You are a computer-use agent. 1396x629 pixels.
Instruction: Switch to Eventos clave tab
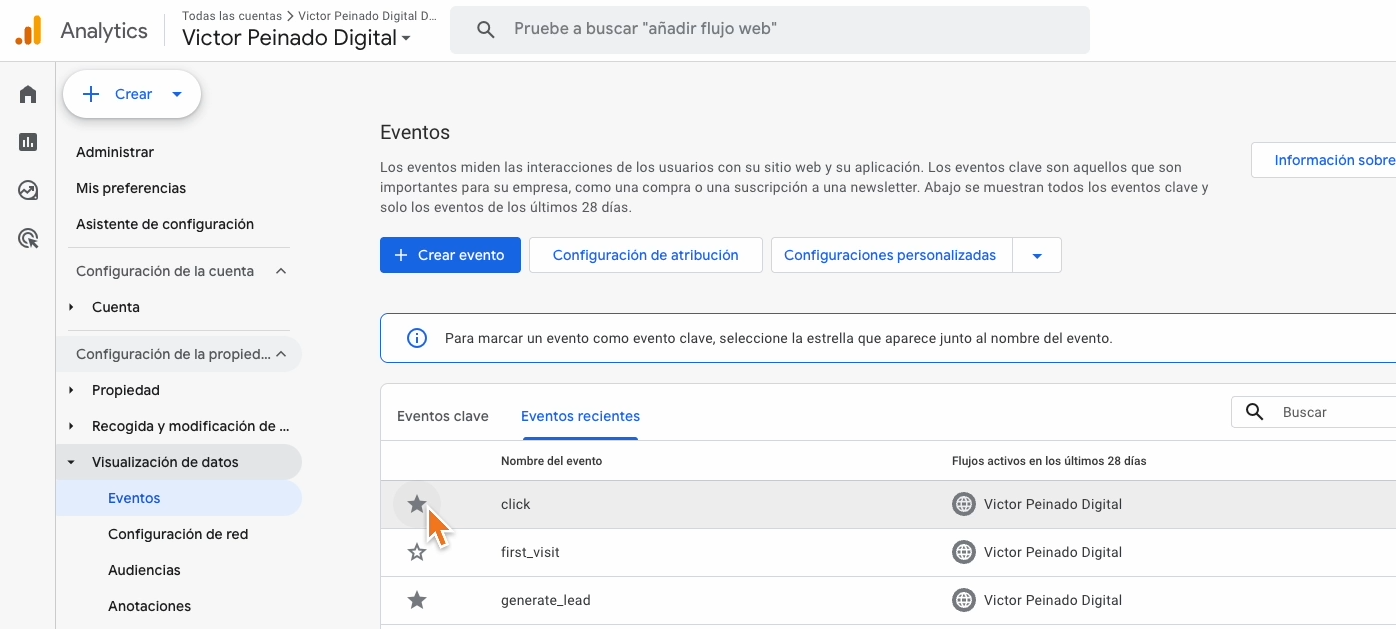click(x=442, y=416)
